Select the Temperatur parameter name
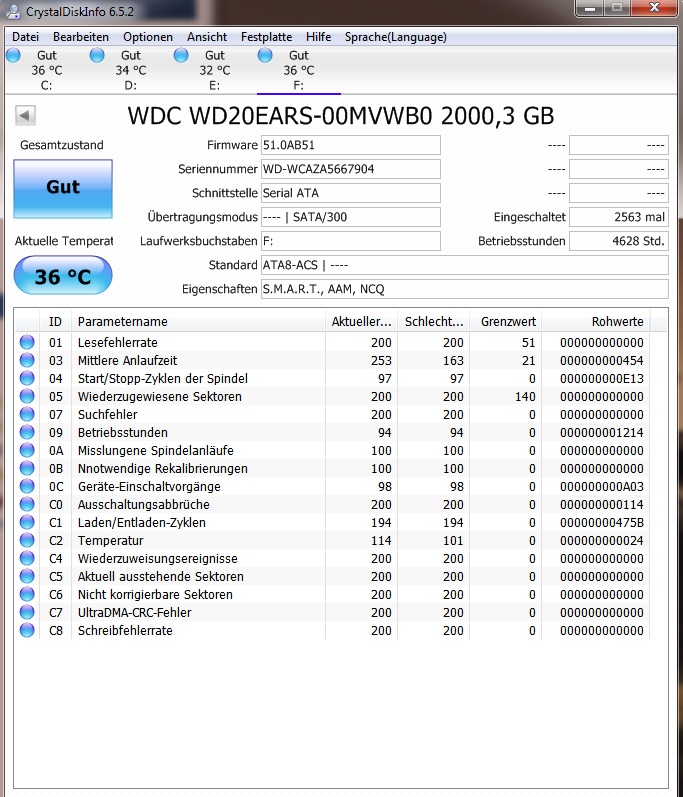 110,540
